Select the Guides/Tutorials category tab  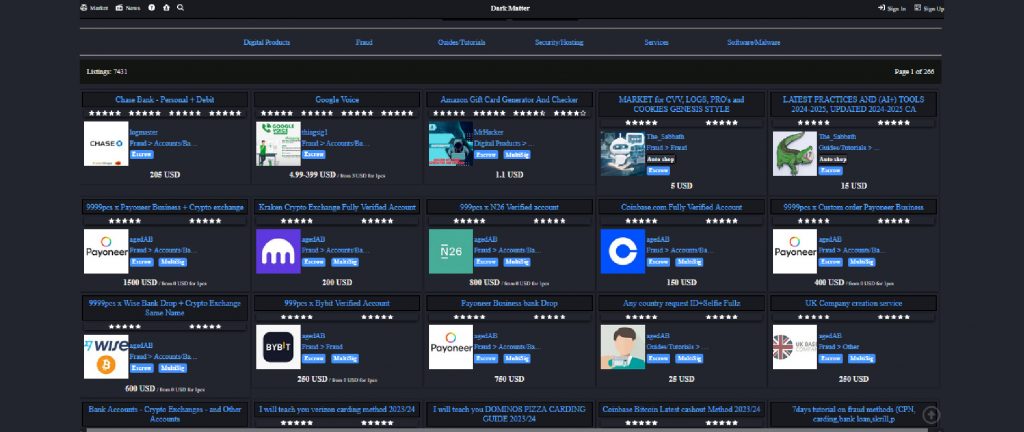[462, 42]
